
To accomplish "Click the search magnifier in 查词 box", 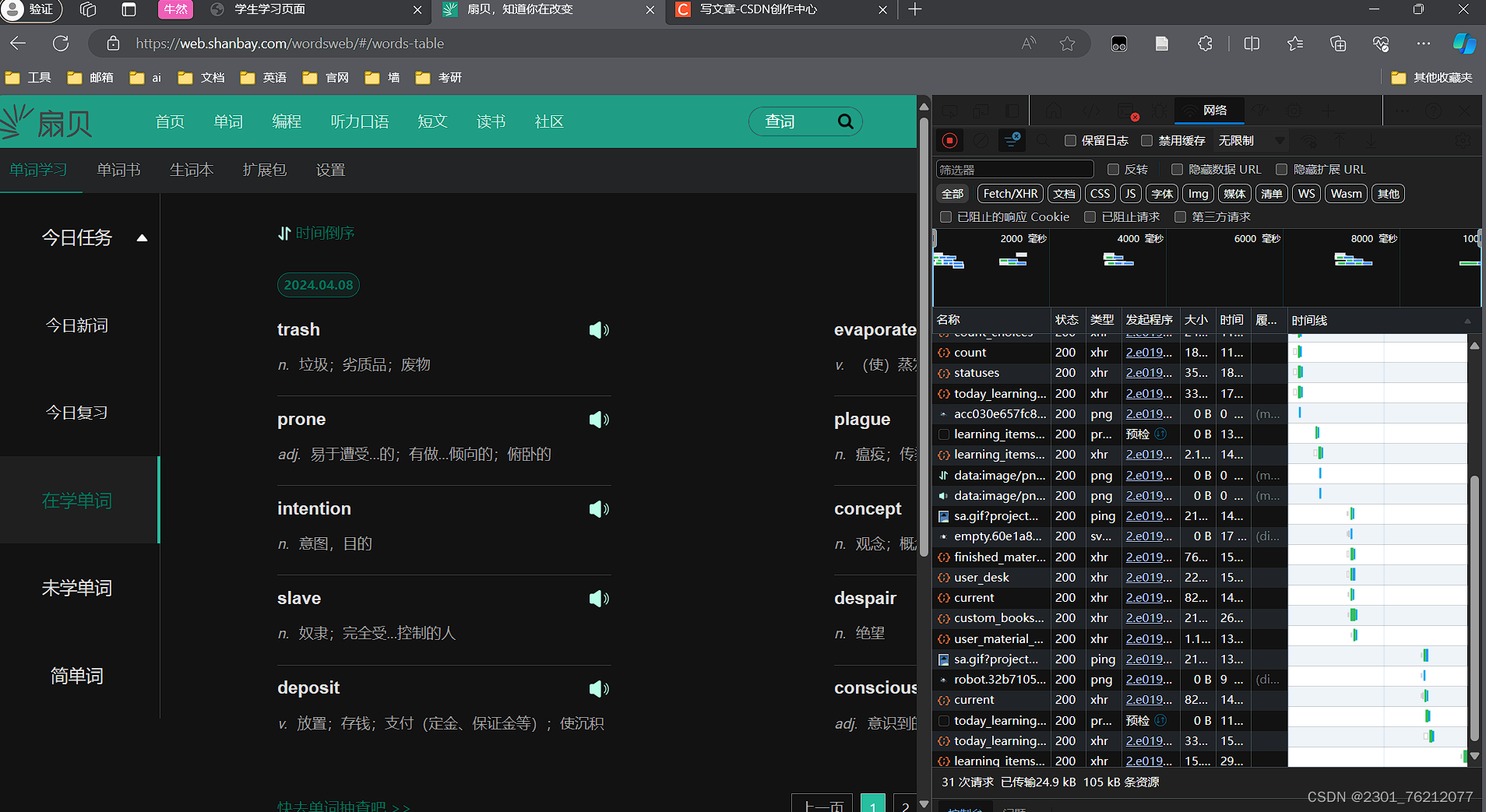I will pyautogui.click(x=845, y=121).
